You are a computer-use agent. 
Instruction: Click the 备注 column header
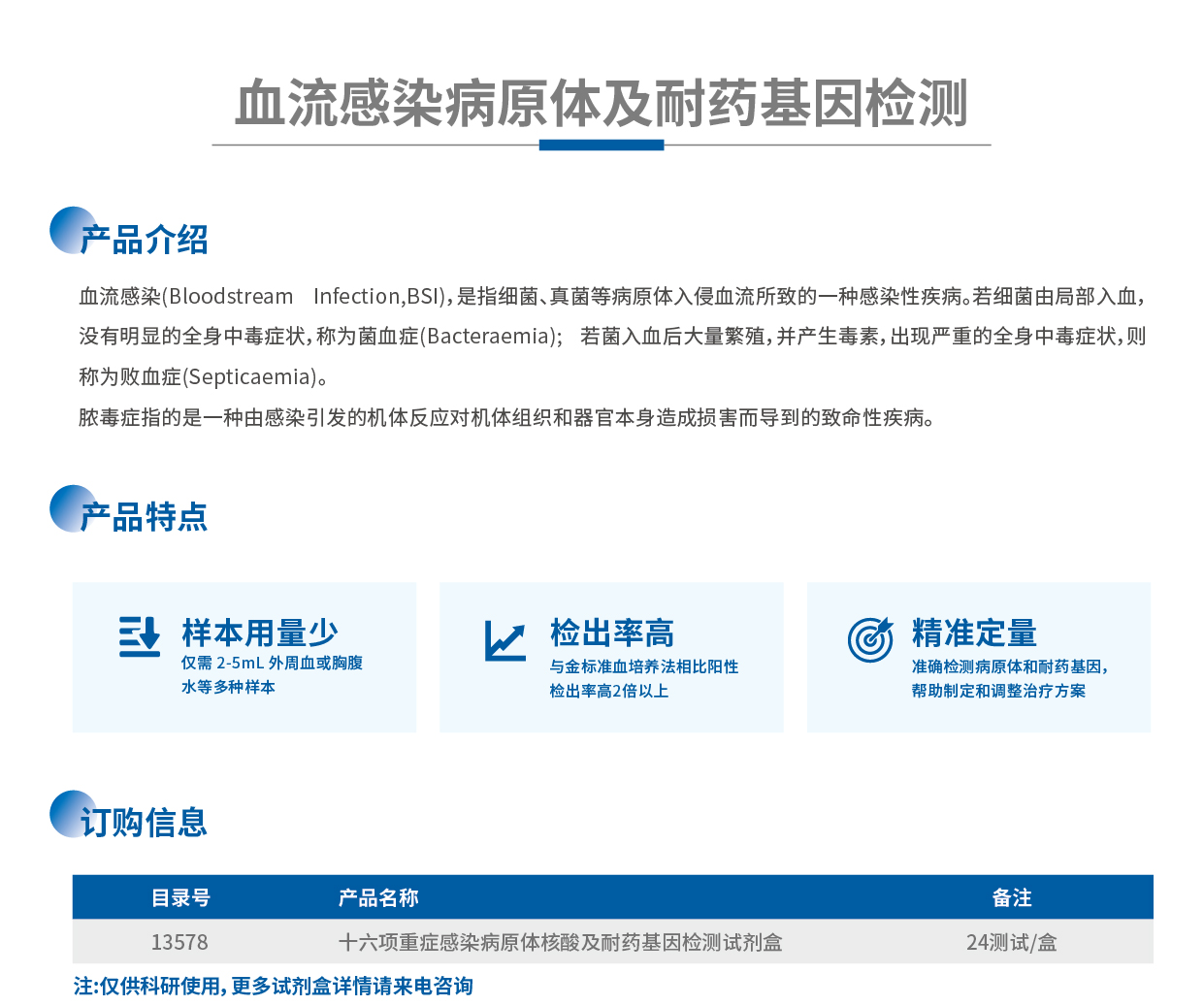pyautogui.click(x=1012, y=898)
